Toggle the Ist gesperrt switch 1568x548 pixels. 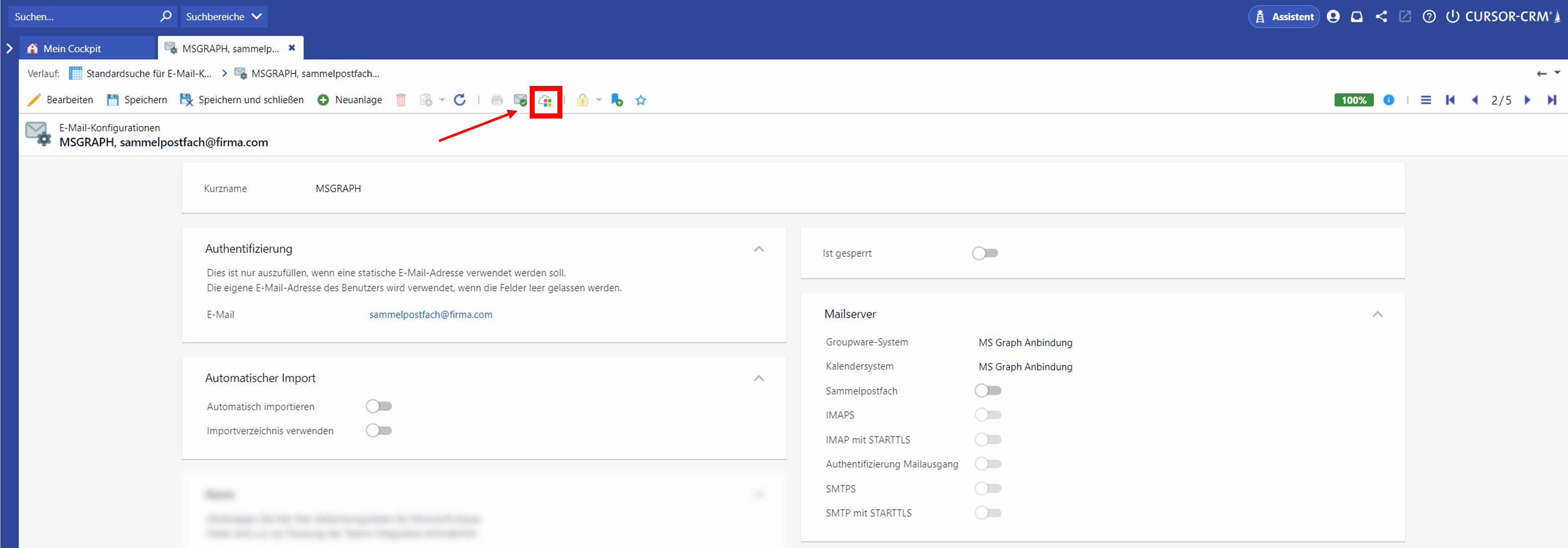(984, 253)
